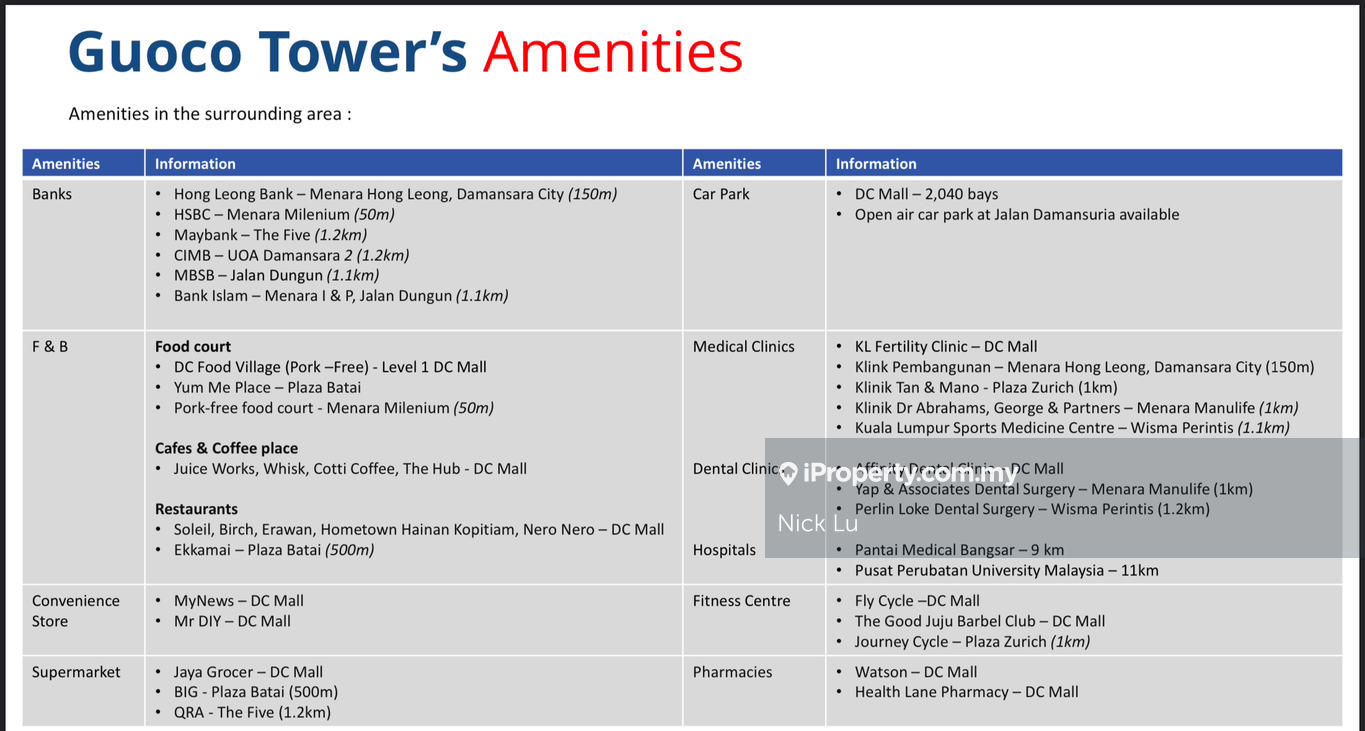Select the Car Park row label
1365x731 pixels.
point(721,194)
